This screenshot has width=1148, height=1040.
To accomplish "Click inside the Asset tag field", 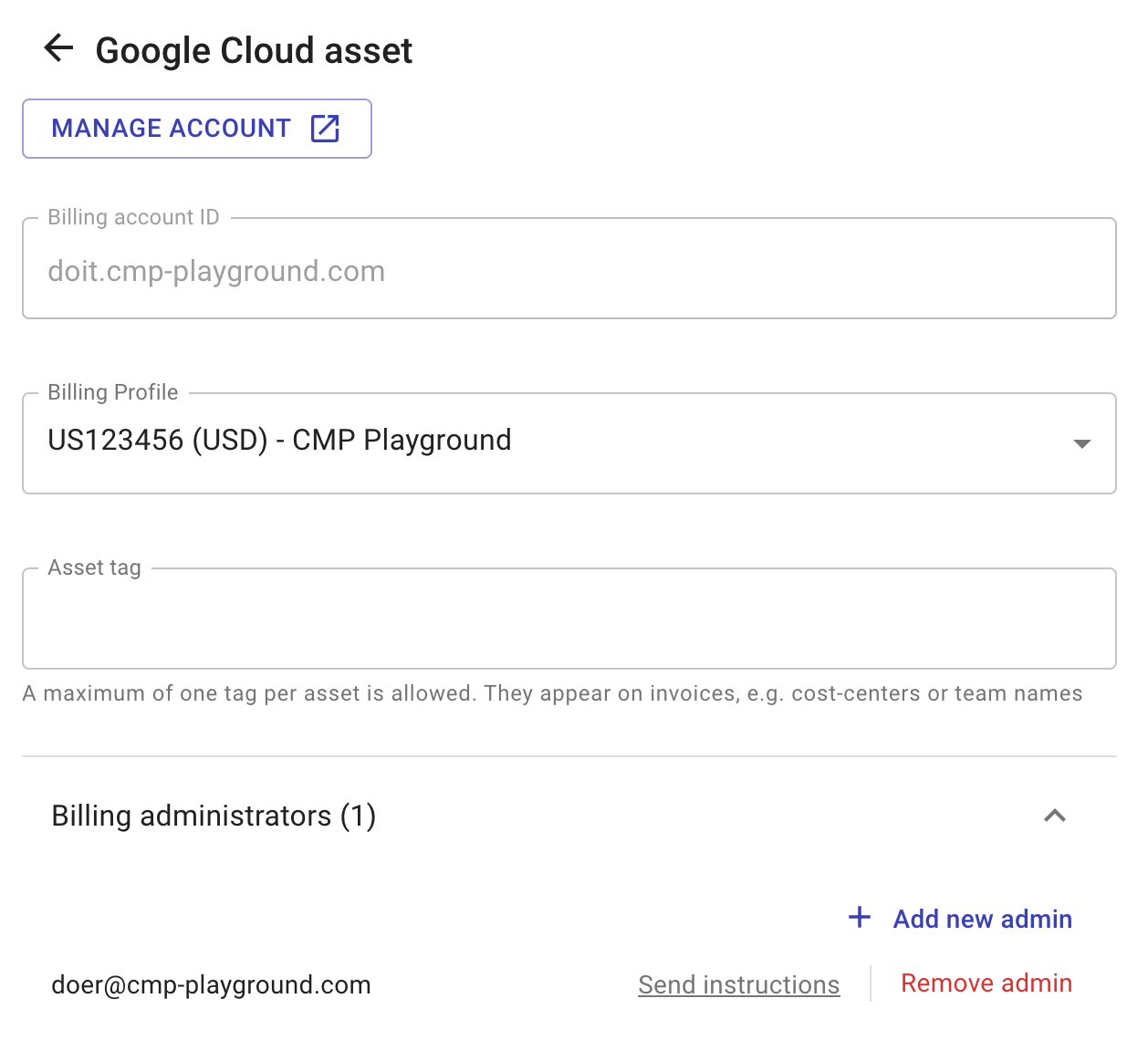I will [x=566, y=619].
